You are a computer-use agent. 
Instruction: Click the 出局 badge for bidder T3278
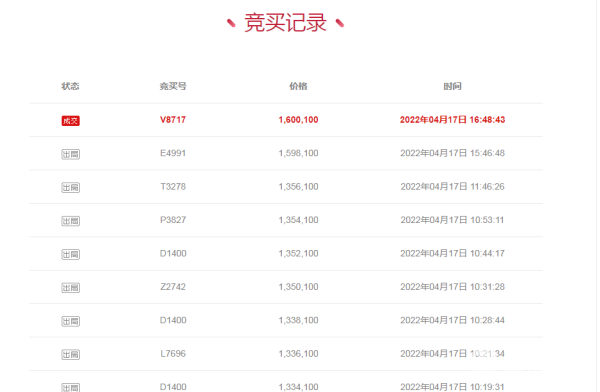point(70,188)
